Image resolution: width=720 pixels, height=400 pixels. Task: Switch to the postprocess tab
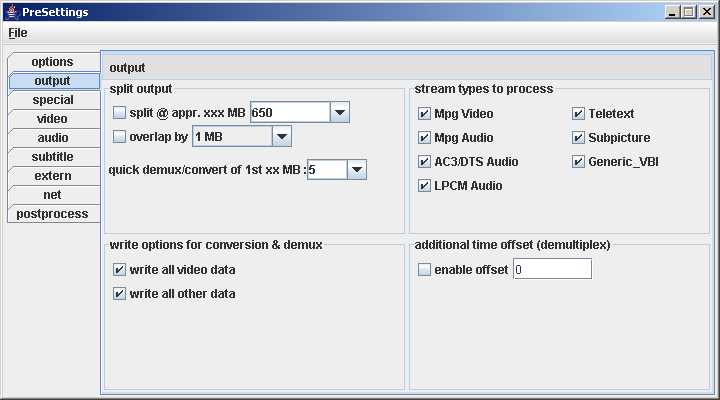tap(52, 214)
